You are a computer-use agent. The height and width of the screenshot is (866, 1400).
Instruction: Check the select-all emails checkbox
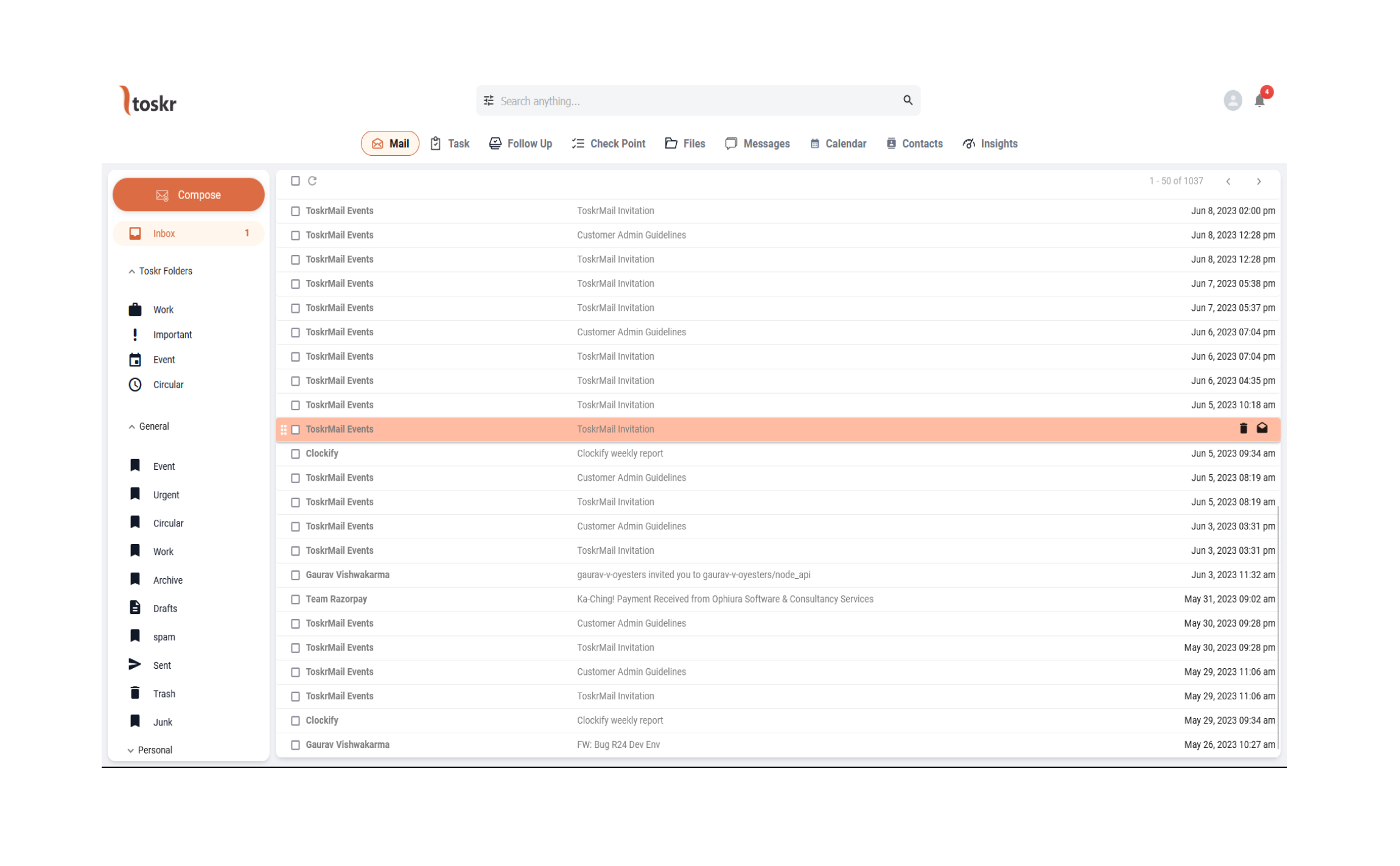(295, 181)
